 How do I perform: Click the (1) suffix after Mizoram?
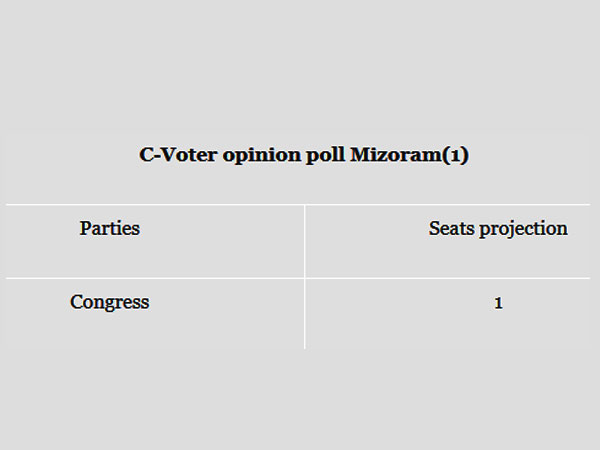(456, 157)
